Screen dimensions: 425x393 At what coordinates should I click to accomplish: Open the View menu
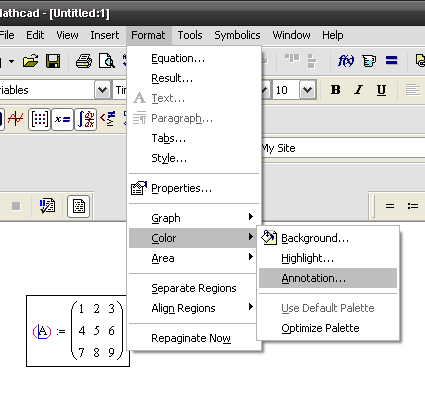pos(67,35)
